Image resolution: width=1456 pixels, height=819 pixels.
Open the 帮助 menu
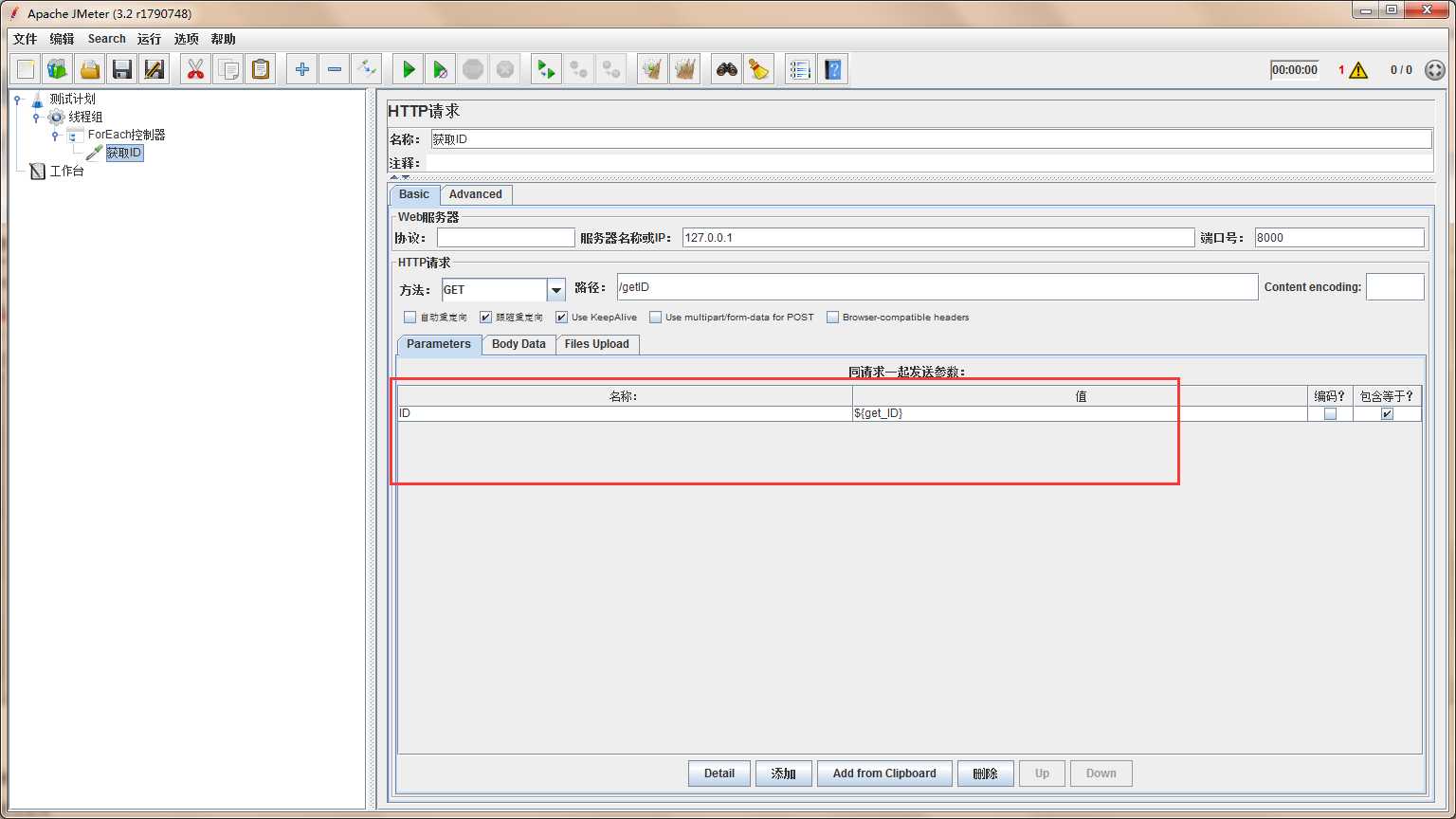[223, 39]
